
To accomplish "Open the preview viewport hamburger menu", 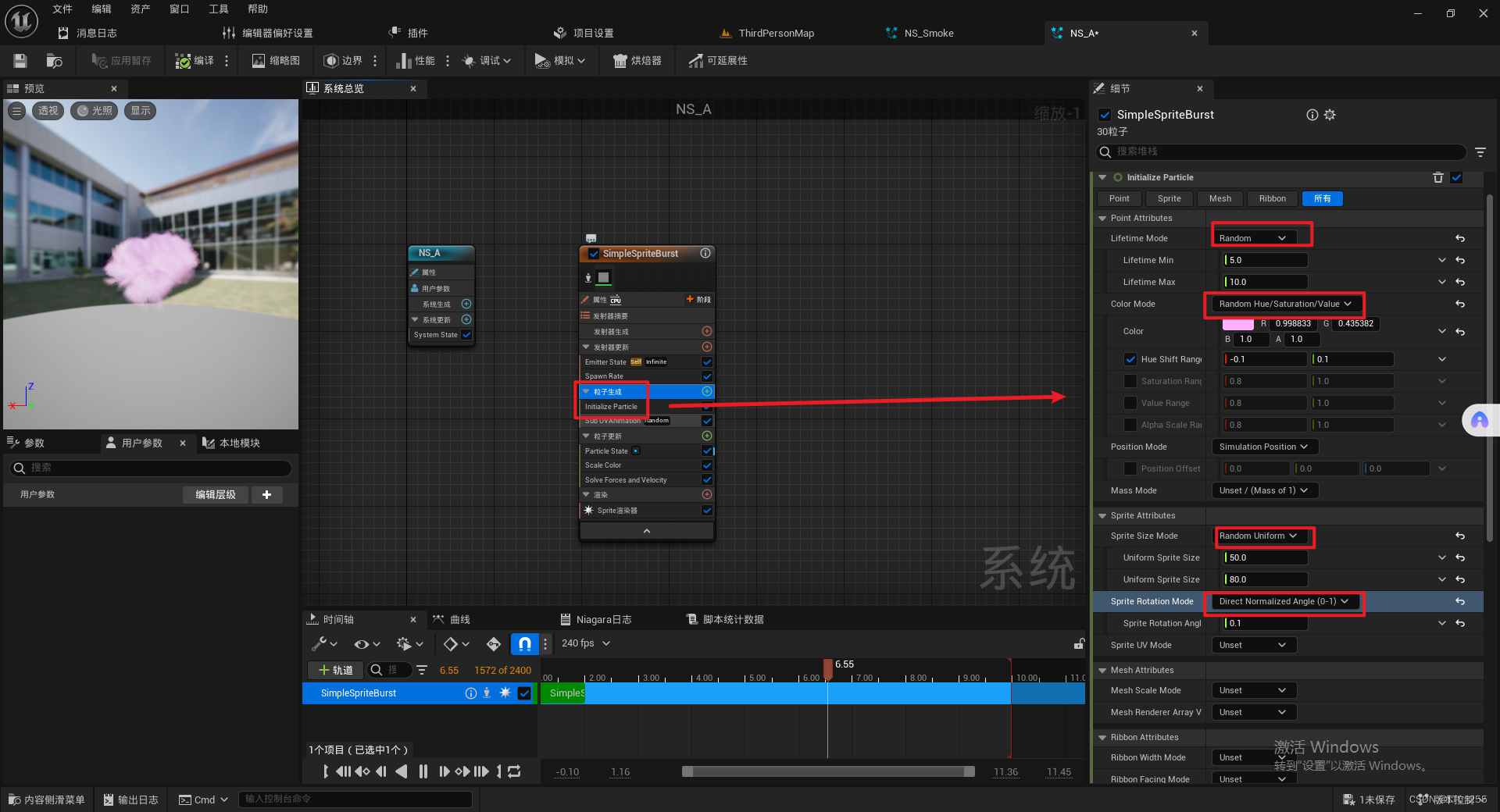I will tap(16, 111).
